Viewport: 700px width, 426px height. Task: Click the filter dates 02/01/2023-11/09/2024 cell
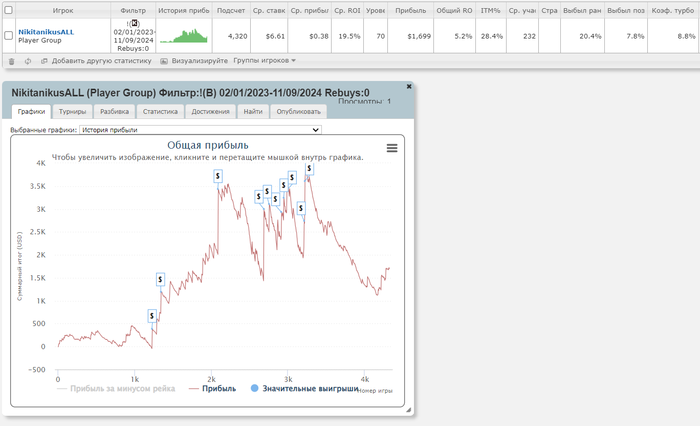click(x=133, y=36)
